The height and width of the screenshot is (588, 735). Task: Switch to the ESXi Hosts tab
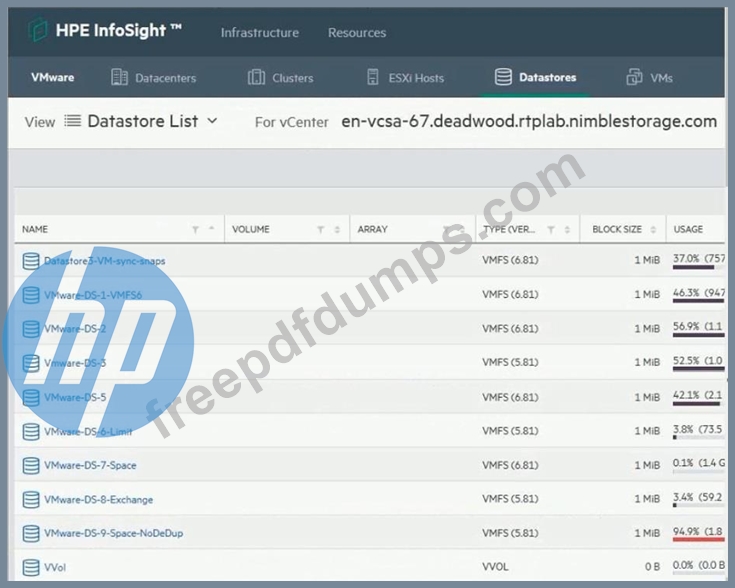pyautogui.click(x=405, y=77)
